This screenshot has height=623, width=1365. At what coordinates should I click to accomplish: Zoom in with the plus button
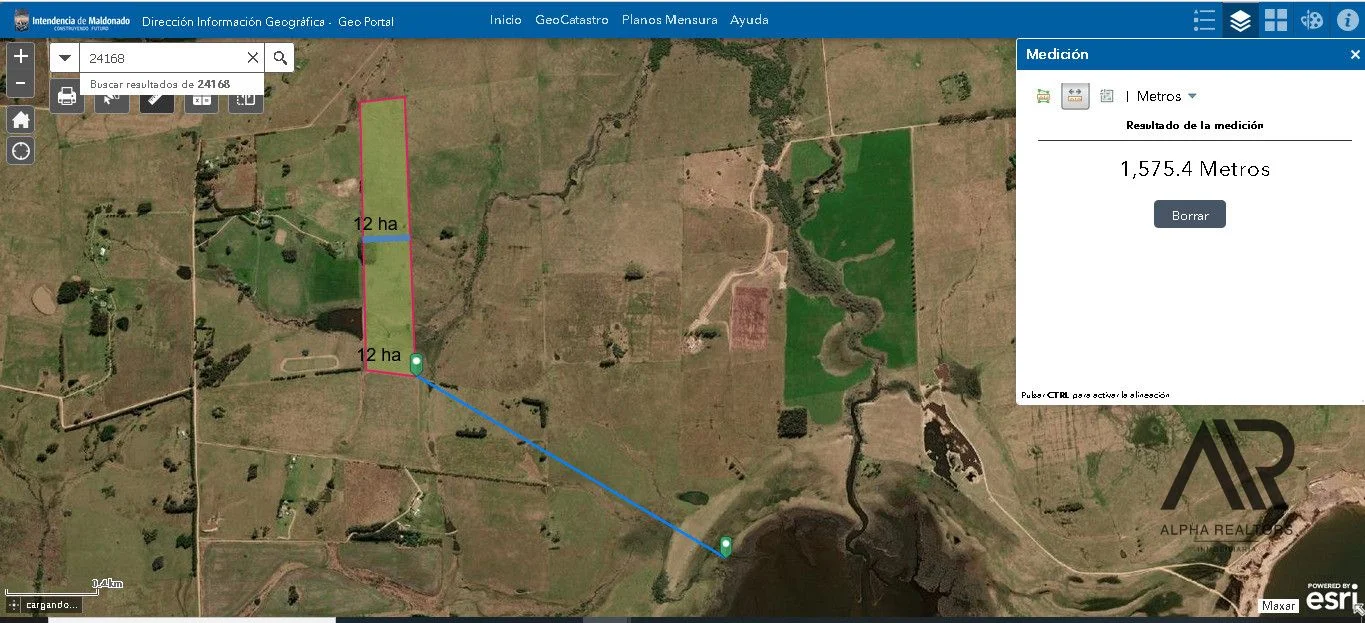click(x=20, y=57)
